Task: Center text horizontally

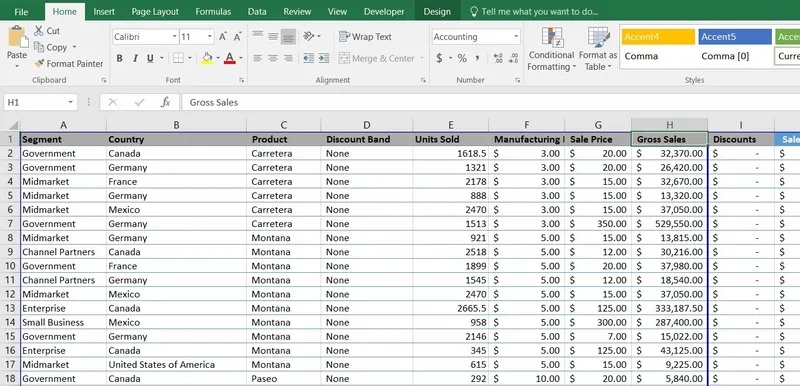Action: click(x=273, y=58)
